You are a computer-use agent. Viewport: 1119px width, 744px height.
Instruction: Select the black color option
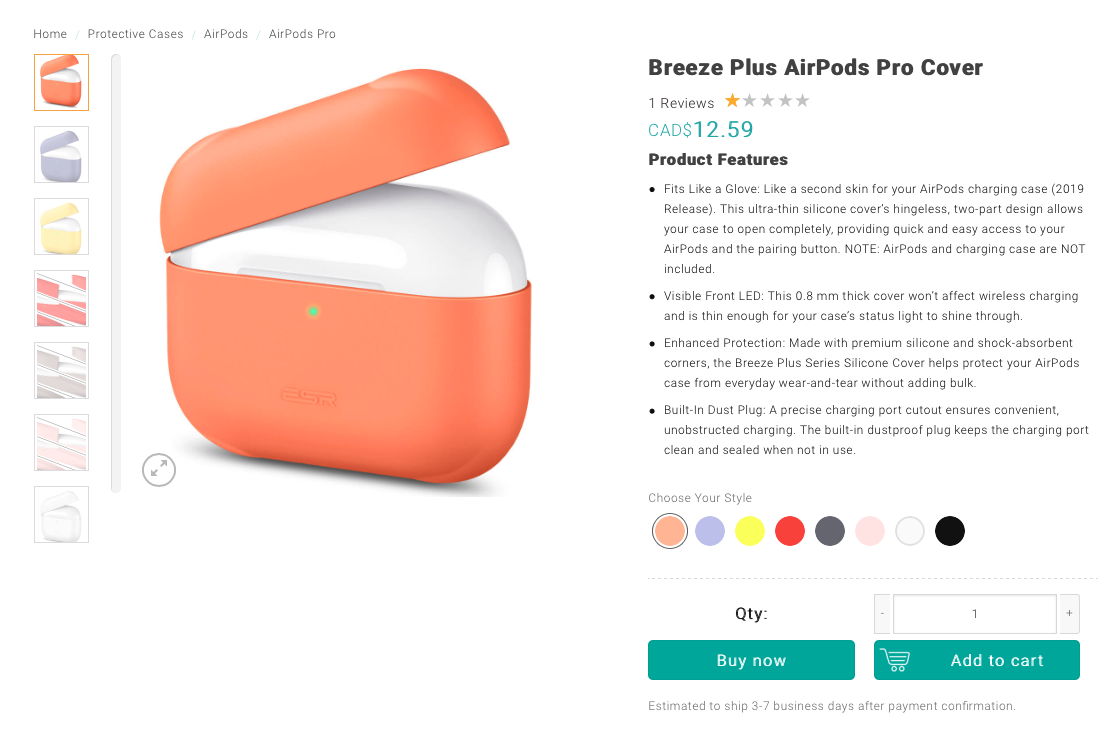point(950,531)
